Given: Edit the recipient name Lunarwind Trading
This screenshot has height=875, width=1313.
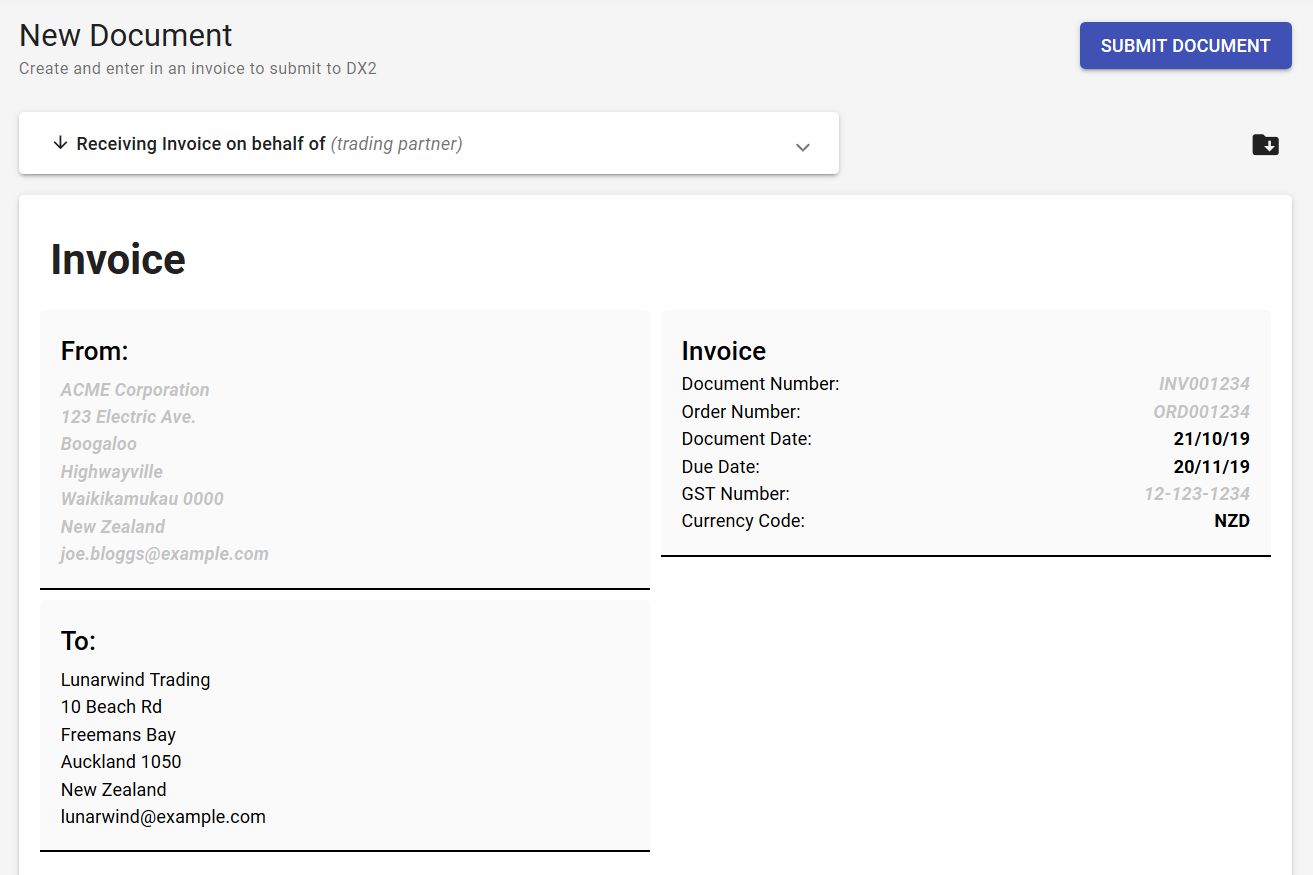Looking at the screenshot, I should [x=135, y=679].
